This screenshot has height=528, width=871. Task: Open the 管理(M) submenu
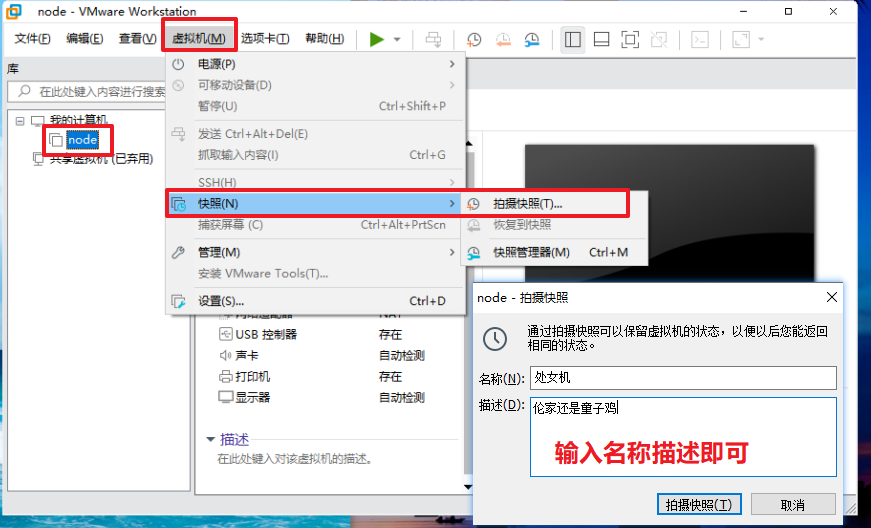click(315, 253)
